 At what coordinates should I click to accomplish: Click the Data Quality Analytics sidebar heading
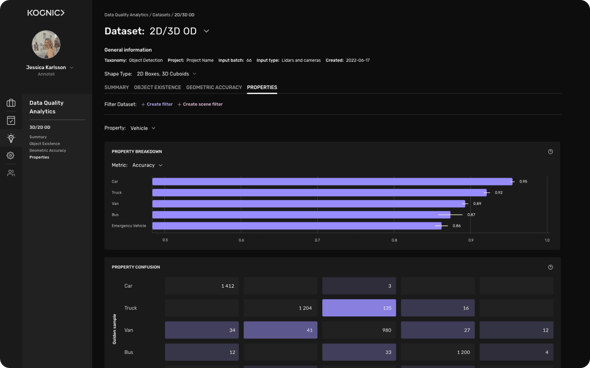coord(46,107)
